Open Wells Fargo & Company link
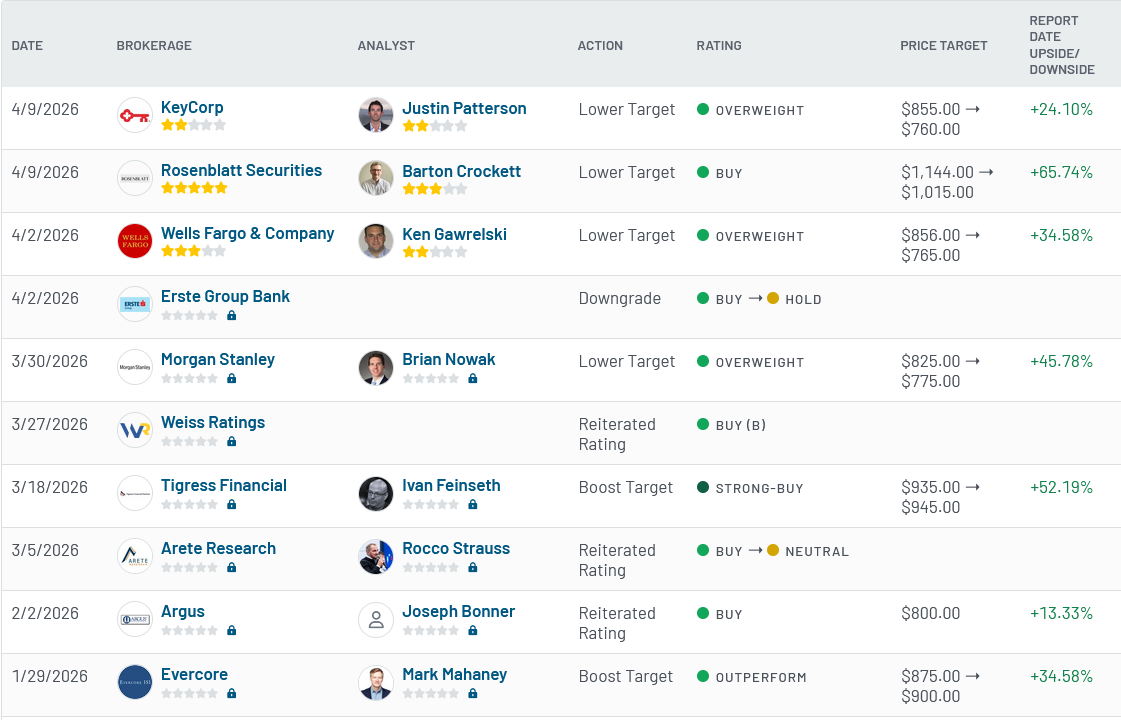Image resolution: width=1121 pixels, height=720 pixels. (247, 234)
